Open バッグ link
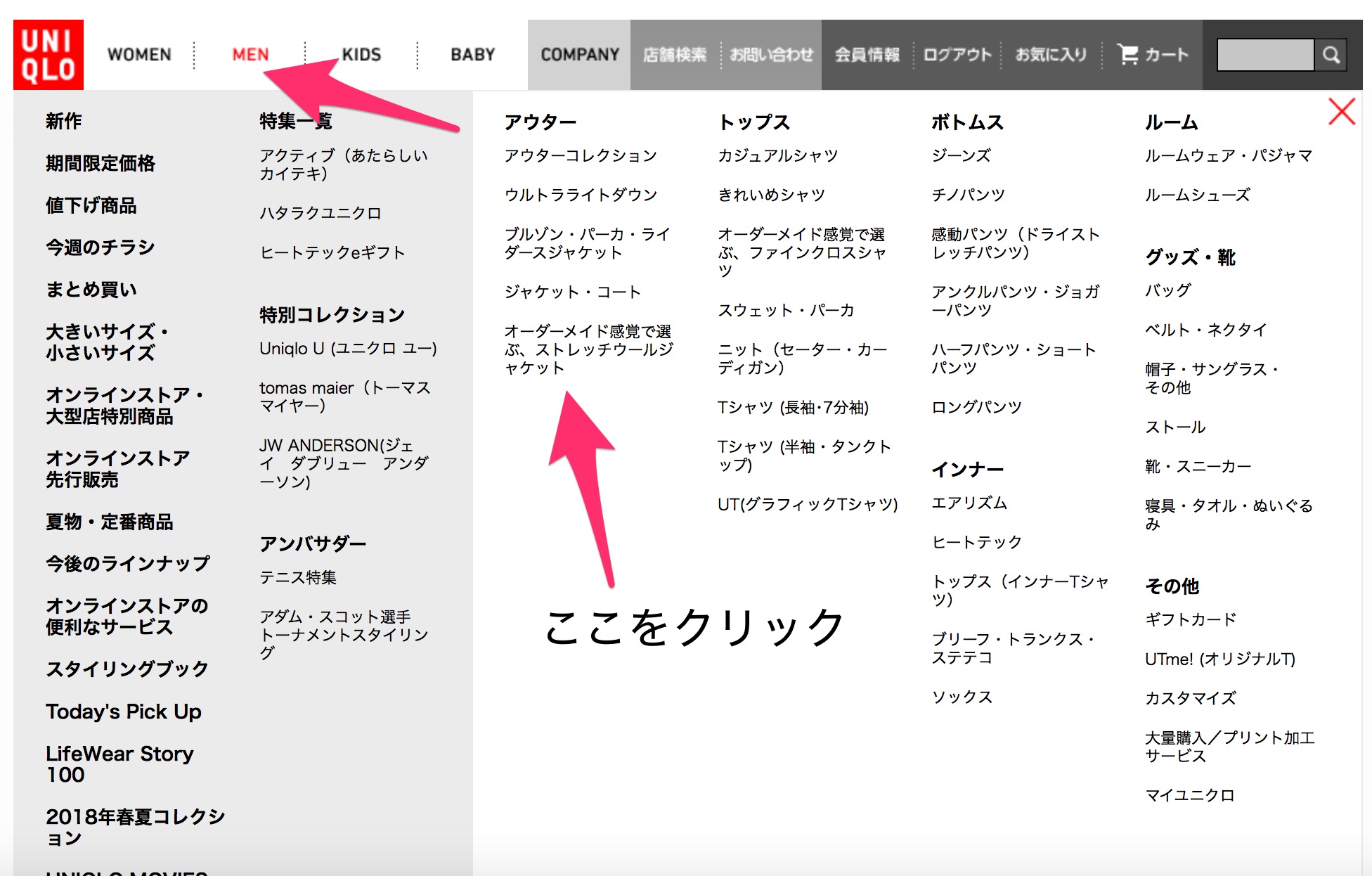 pos(1168,290)
